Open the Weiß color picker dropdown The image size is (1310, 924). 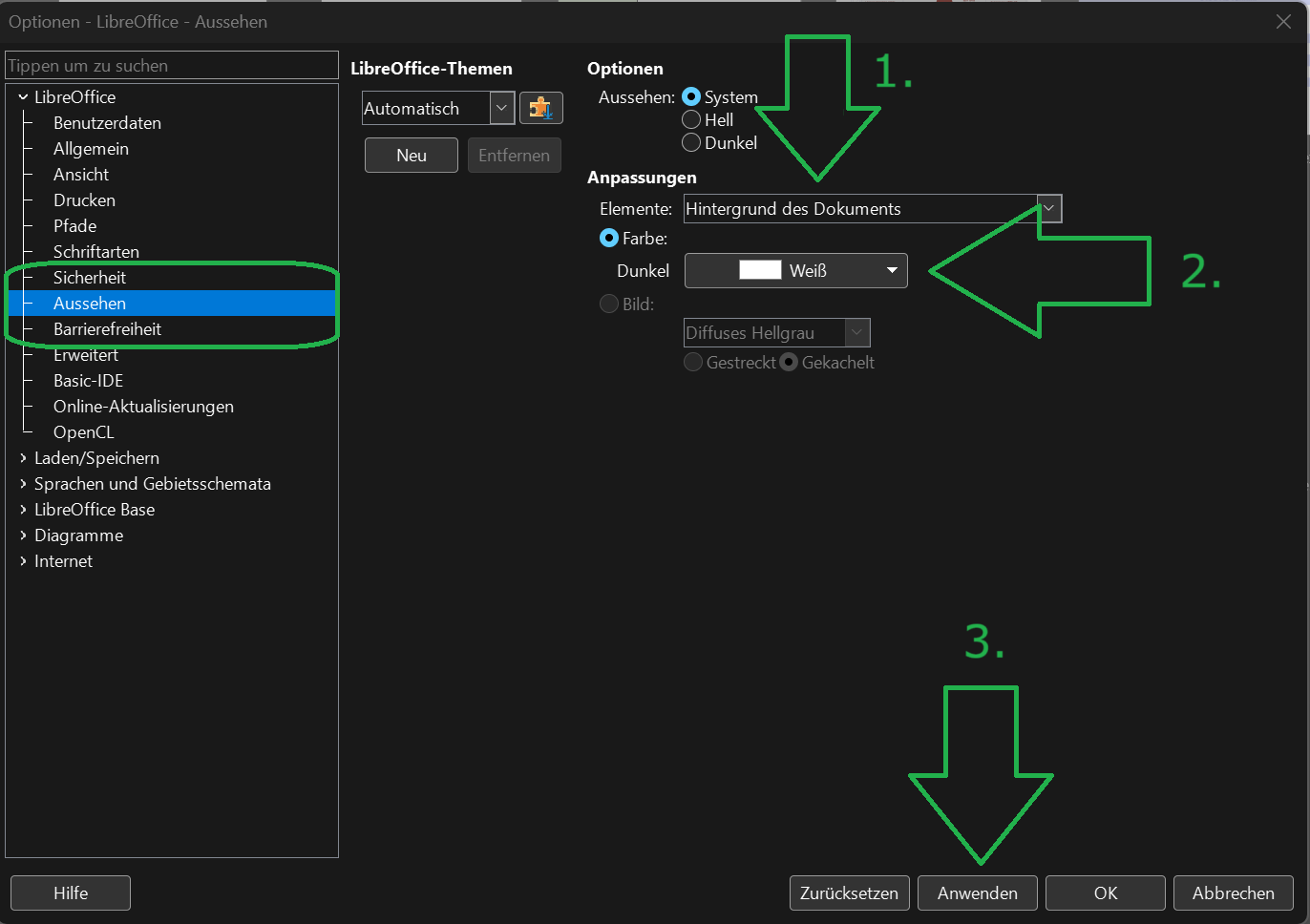point(796,271)
